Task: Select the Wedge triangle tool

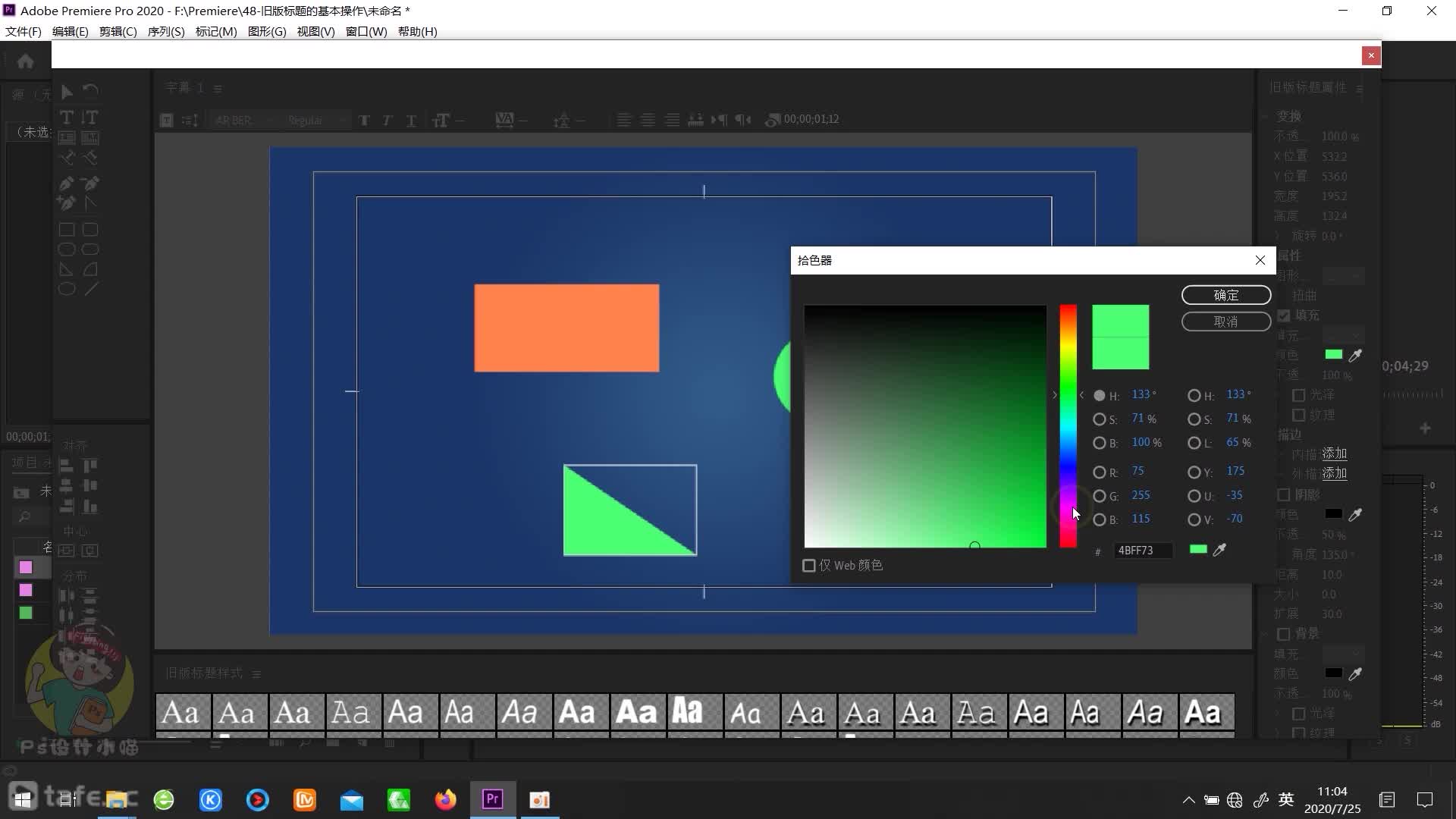Action: click(67, 269)
